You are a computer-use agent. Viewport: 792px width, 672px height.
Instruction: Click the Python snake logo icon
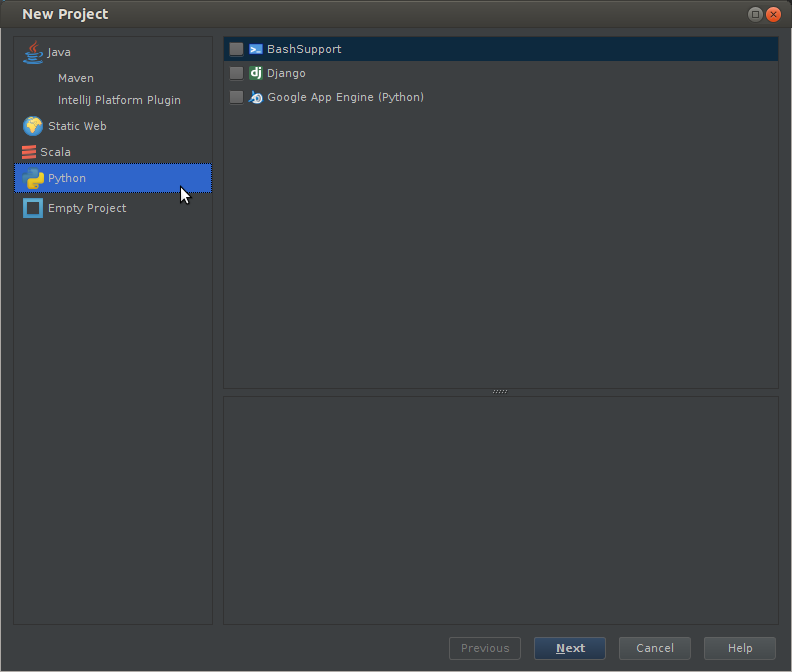coord(33,178)
